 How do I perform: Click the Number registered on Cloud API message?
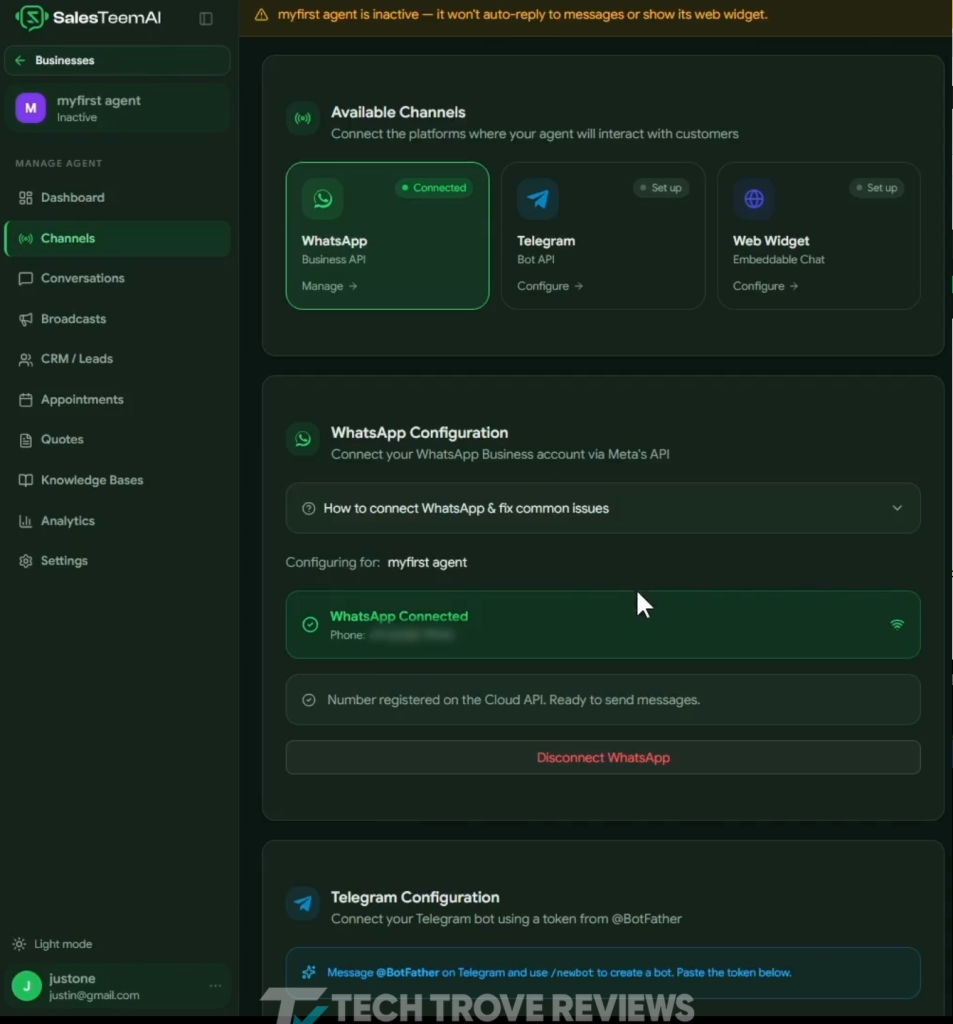coord(603,699)
